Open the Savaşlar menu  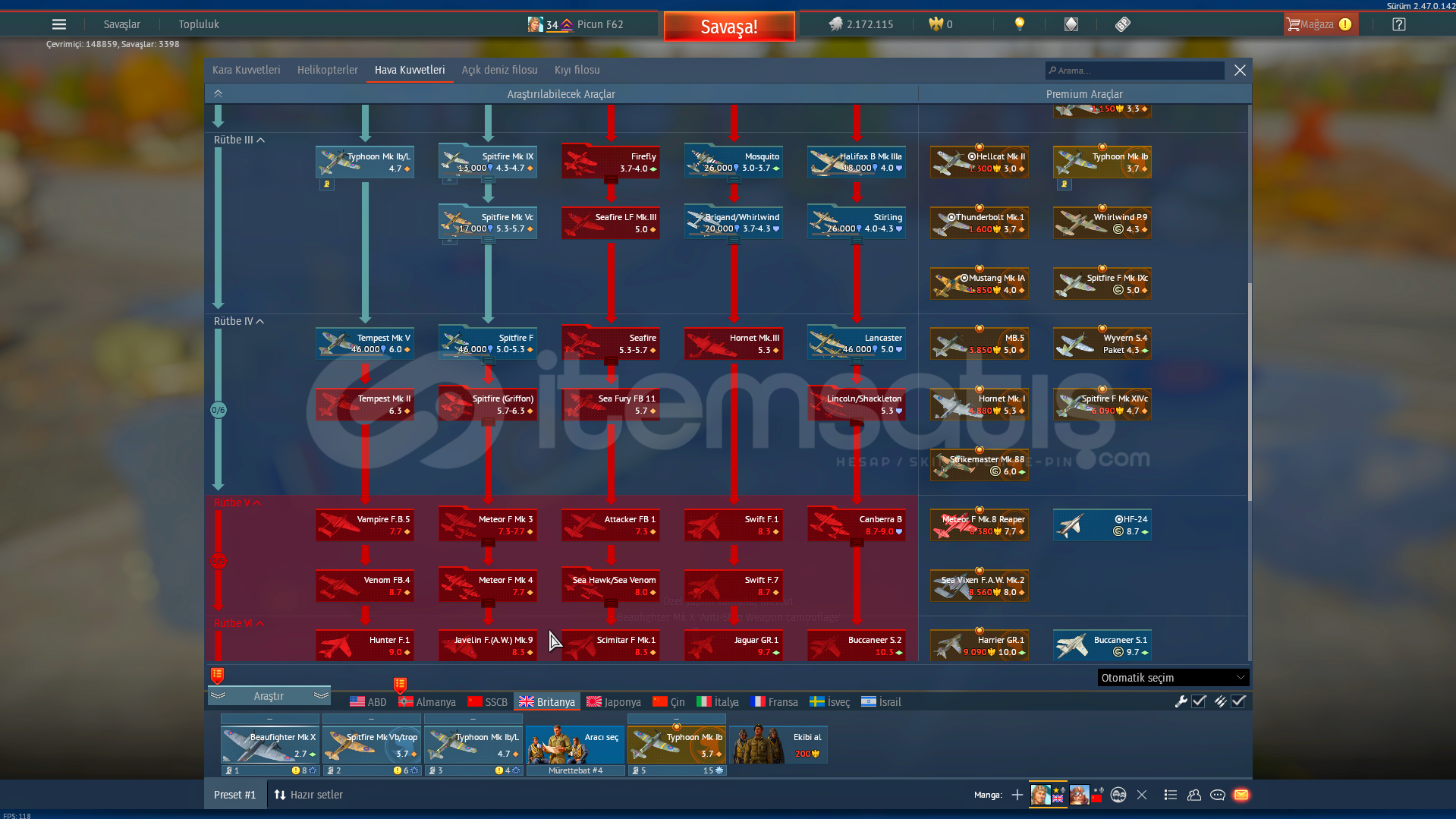(121, 24)
